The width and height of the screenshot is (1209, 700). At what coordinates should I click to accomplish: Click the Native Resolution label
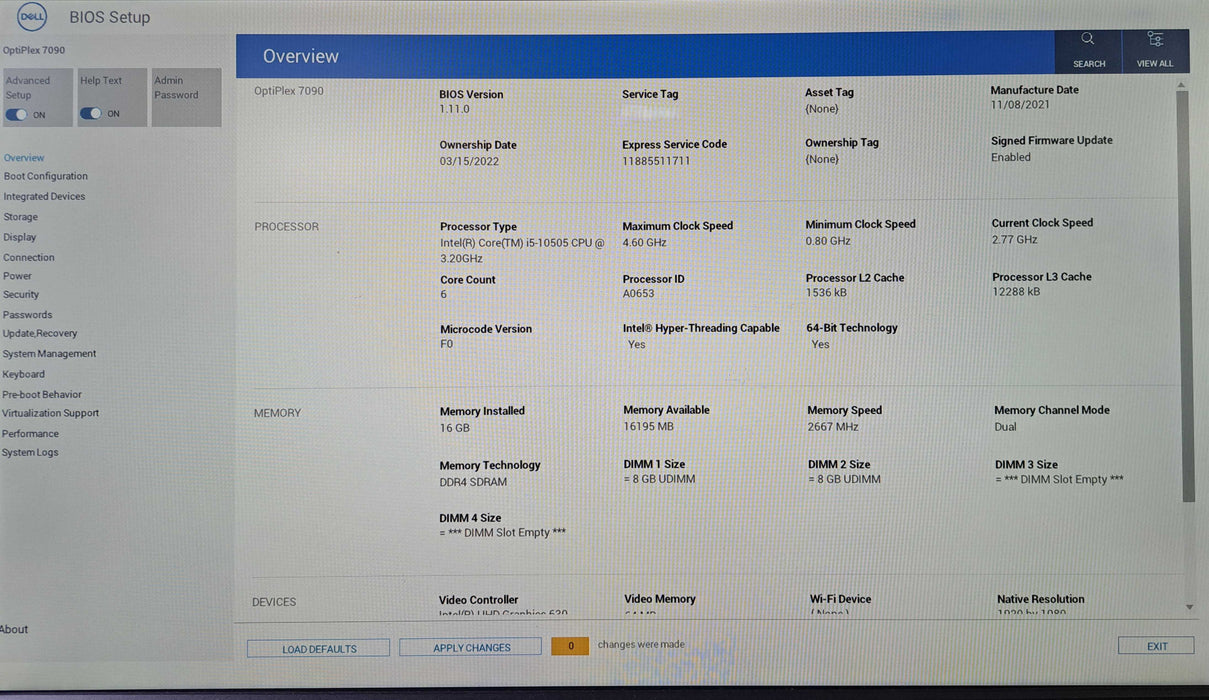(x=1040, y=599)
